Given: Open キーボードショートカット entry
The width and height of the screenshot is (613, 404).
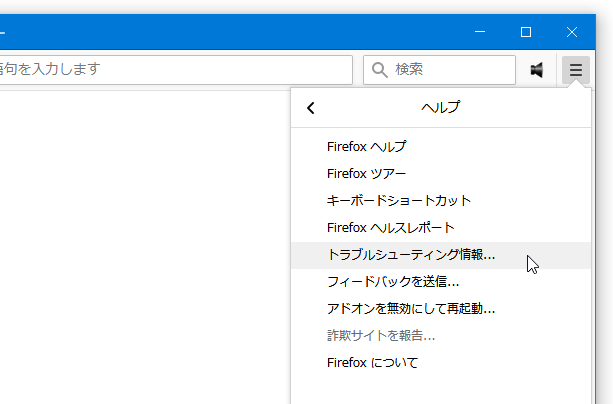Looking at the screenshot, I should [441, 201].
